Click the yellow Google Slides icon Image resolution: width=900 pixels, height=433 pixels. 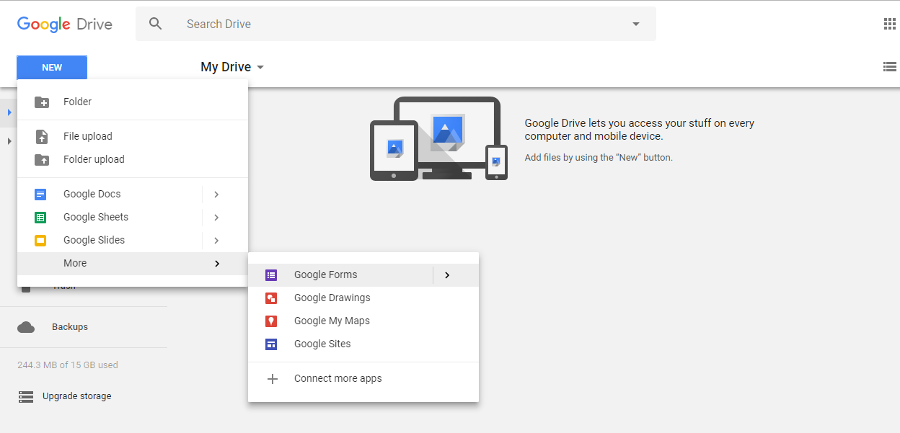tap(40, 240)
